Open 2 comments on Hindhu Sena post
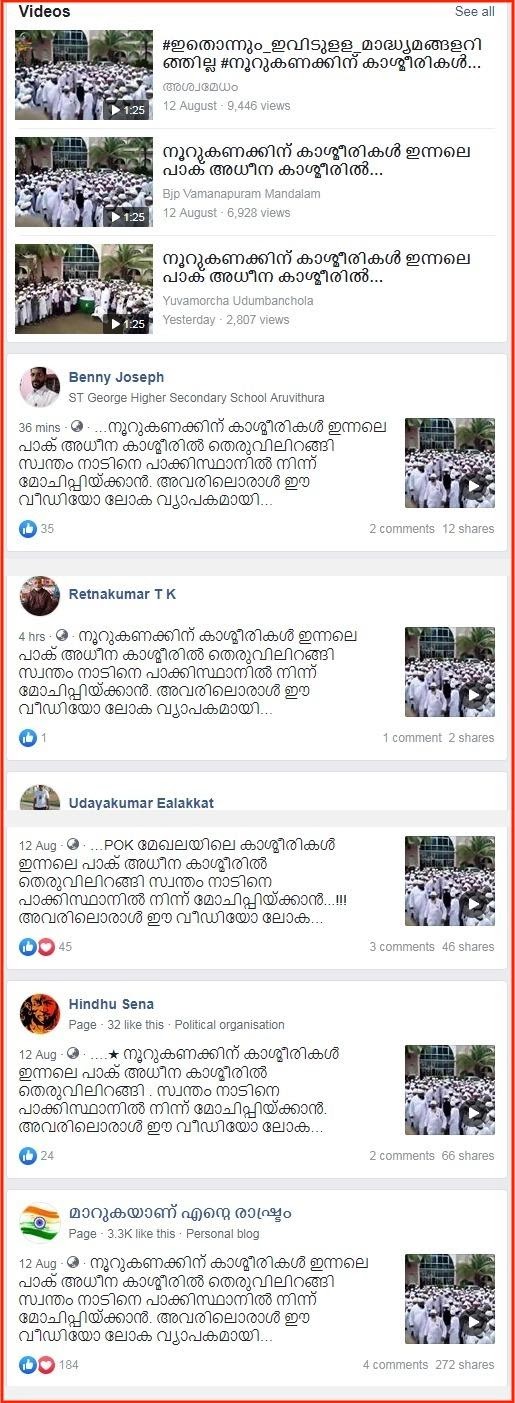515x1403 pixels. [402, 1156]
